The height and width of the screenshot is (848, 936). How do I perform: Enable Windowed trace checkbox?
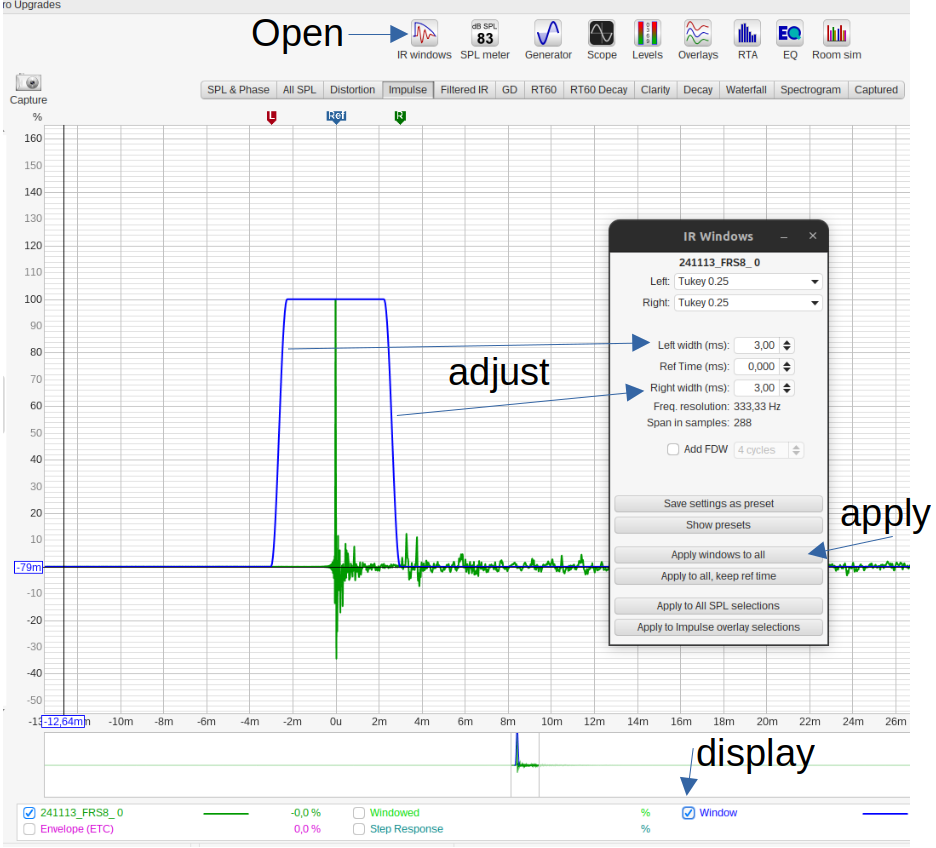[359, 813]
